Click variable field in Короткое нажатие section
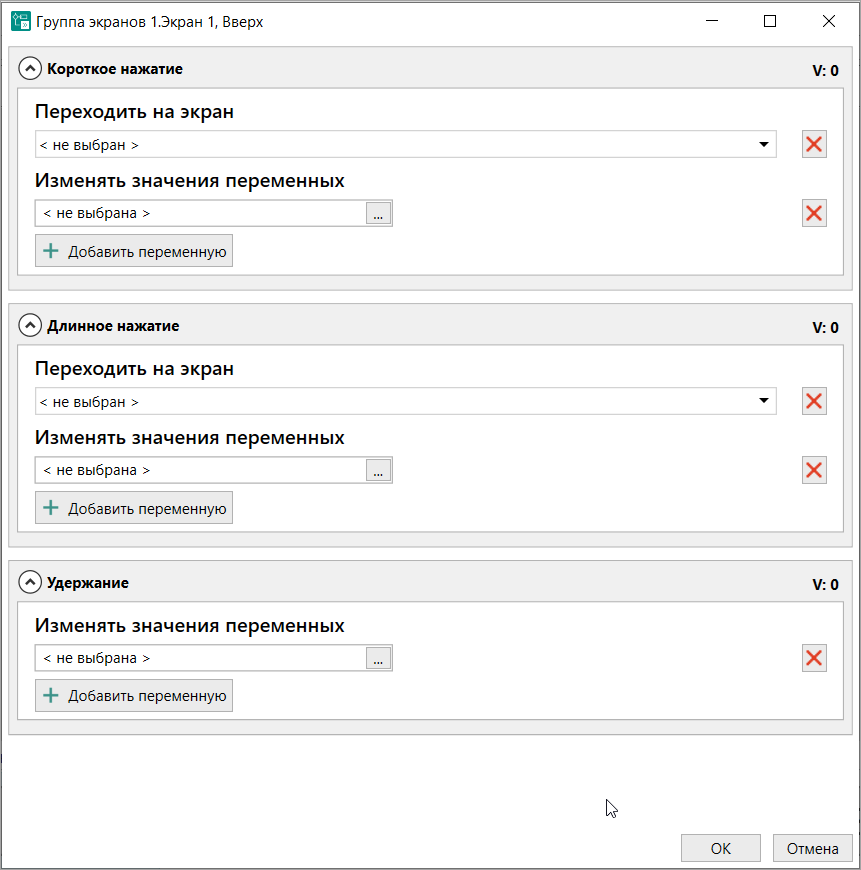Viewport: 861px width, 870px height. (200, 213)
